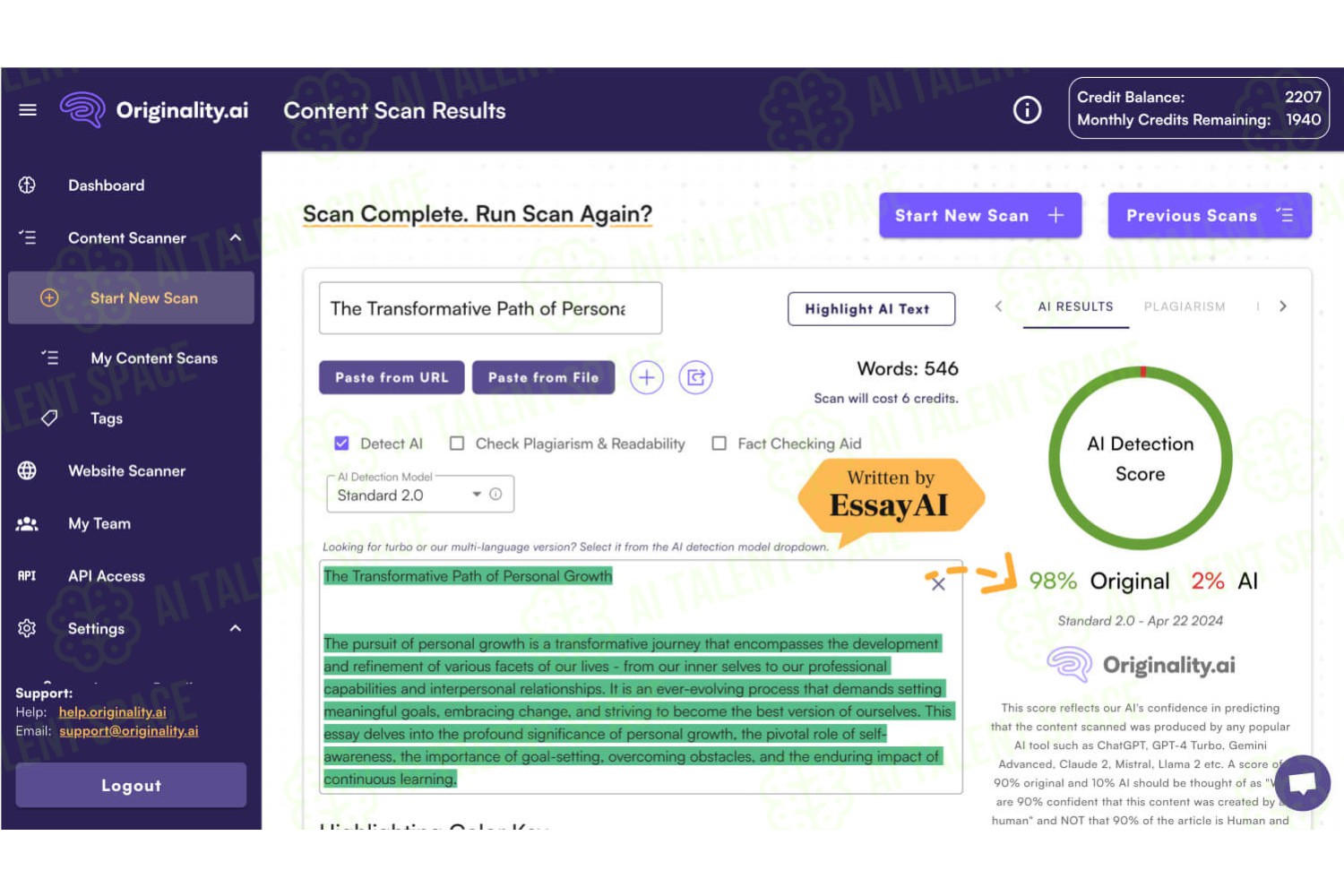1344x896 pixels.
Task: Collapse the Settings section chevron
Action: coord(236,628)
